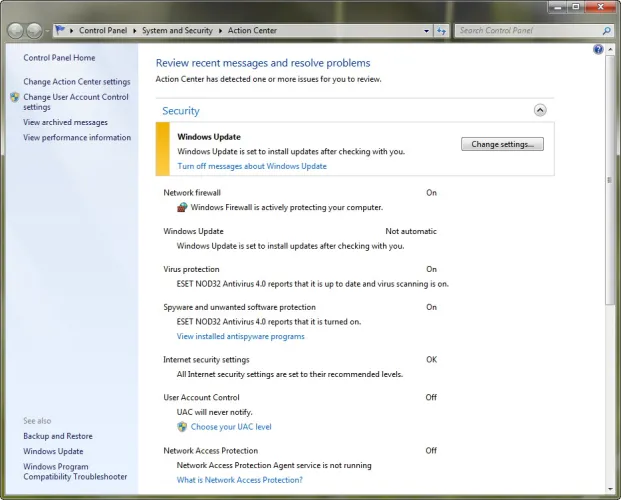Refresh the address bar view
Screen dimensions: 621x500
[442, 31]
